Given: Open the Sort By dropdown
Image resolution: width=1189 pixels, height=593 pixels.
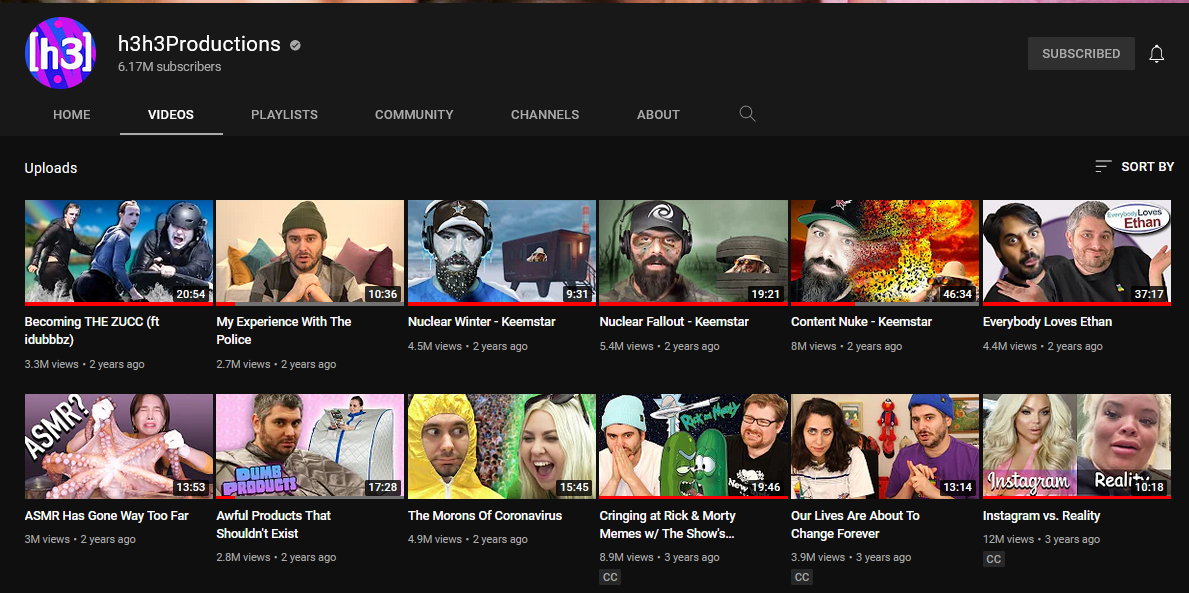Looking at the screenshot, I should (1134, 167).
